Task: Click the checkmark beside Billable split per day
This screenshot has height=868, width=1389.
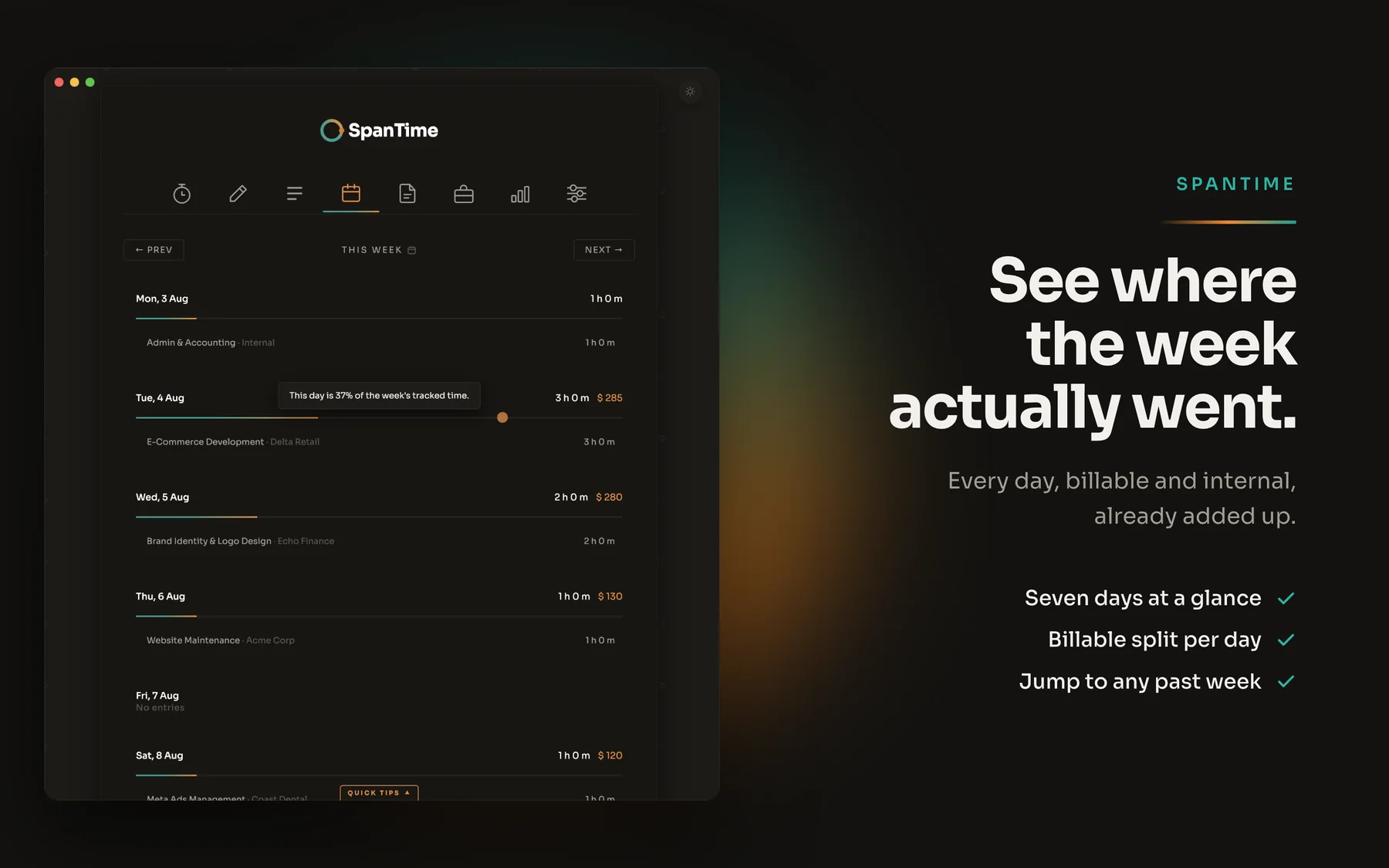Action: (1286, 640)
